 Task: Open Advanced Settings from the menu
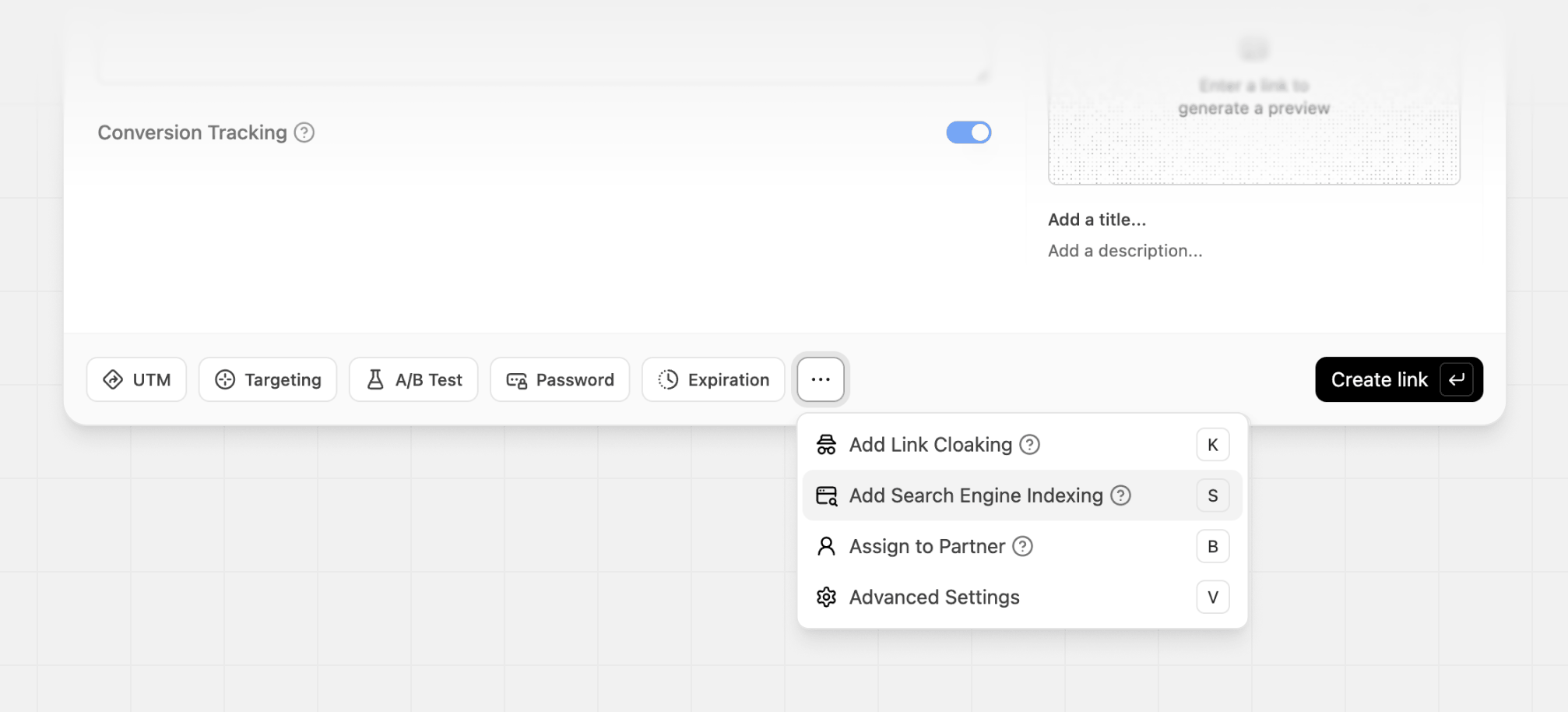[1022, 597]
